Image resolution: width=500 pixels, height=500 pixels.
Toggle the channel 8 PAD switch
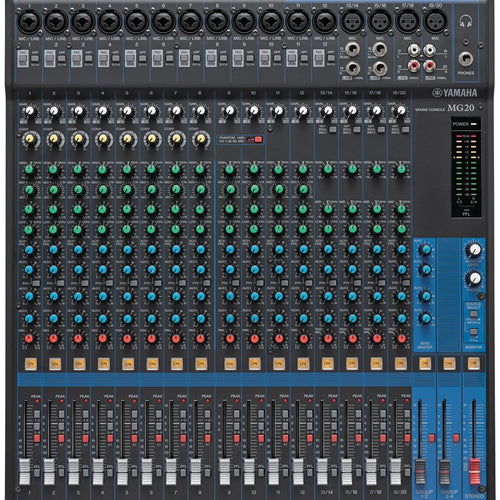210,59
